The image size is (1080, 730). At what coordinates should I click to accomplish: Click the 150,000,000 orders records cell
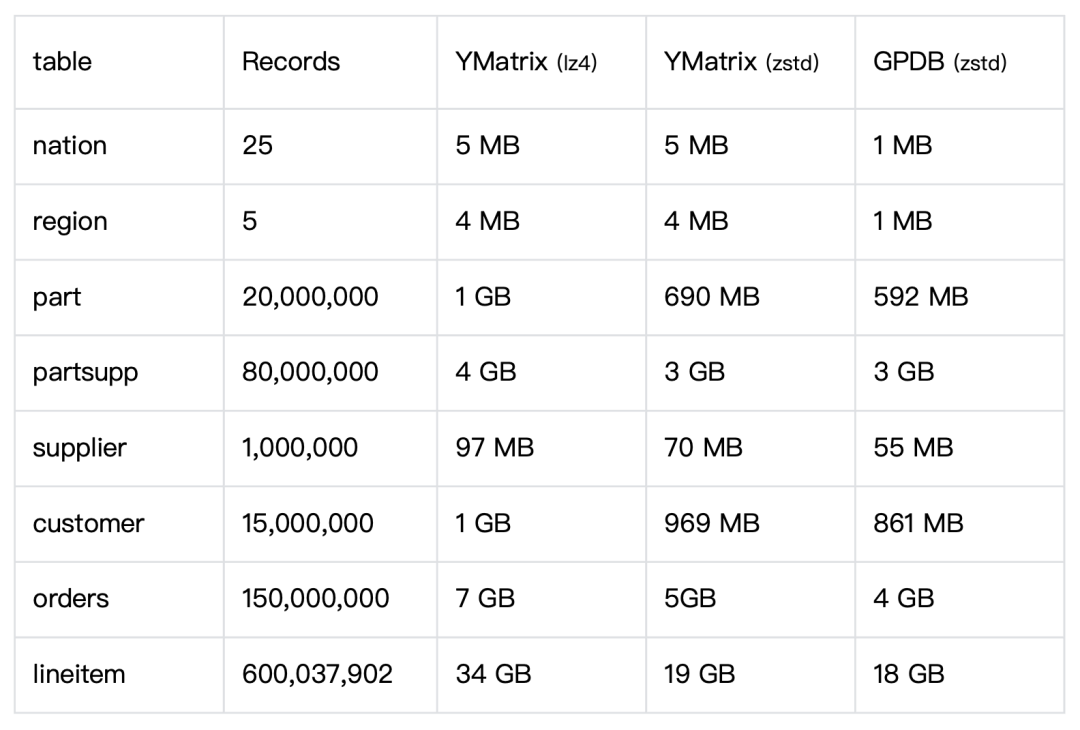[x=315, y=598]
